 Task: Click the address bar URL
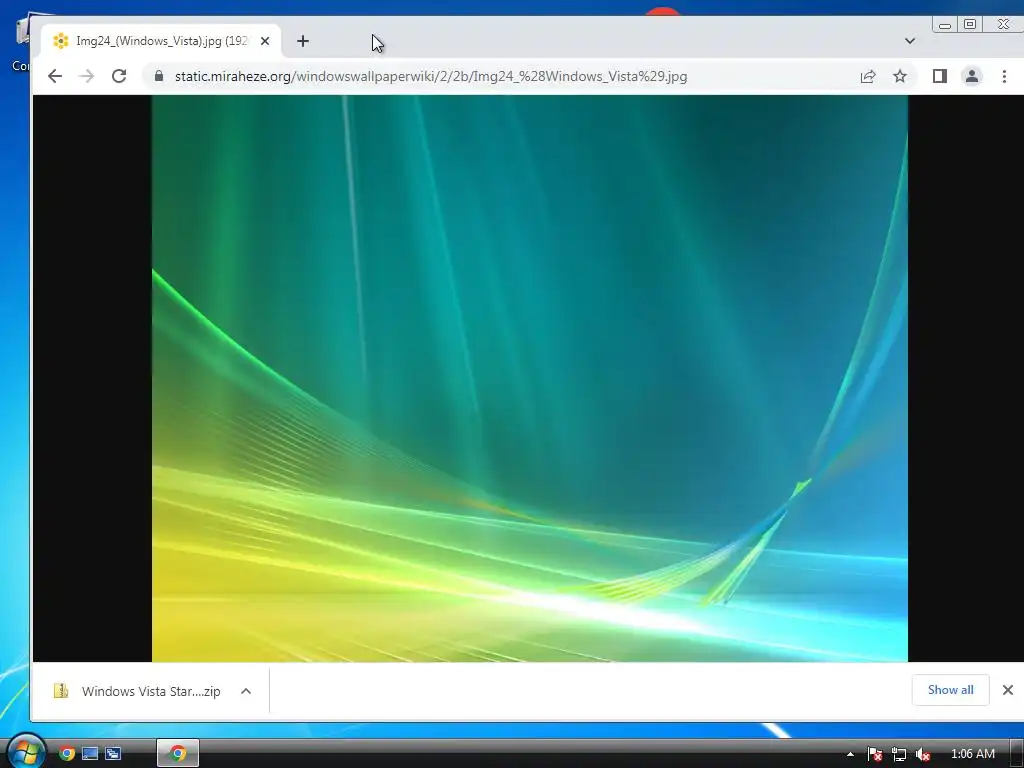[431, 76]
